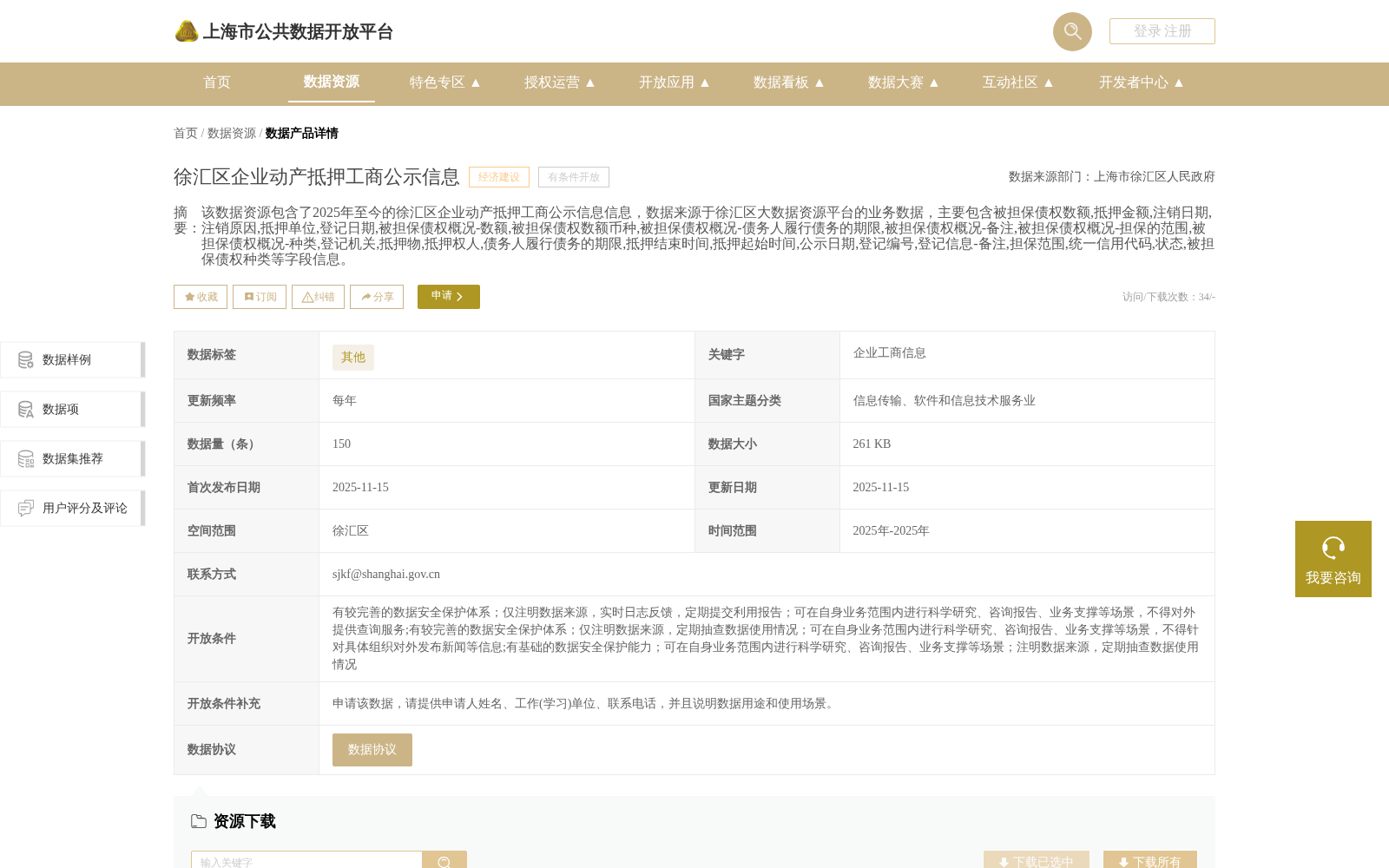This screenshot has height=868, width=1389.
Task: Click 下载已选中 button
Action: point(1037,860)
